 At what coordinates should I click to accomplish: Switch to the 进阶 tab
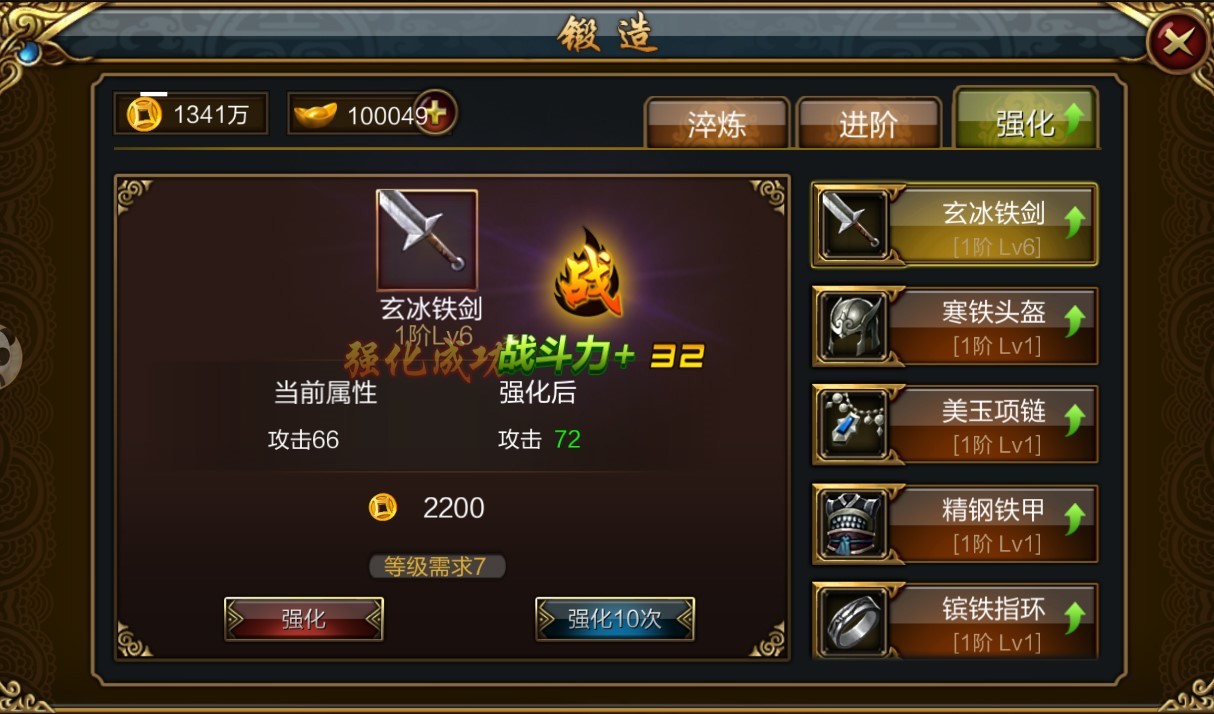click(x=868, y=122)
